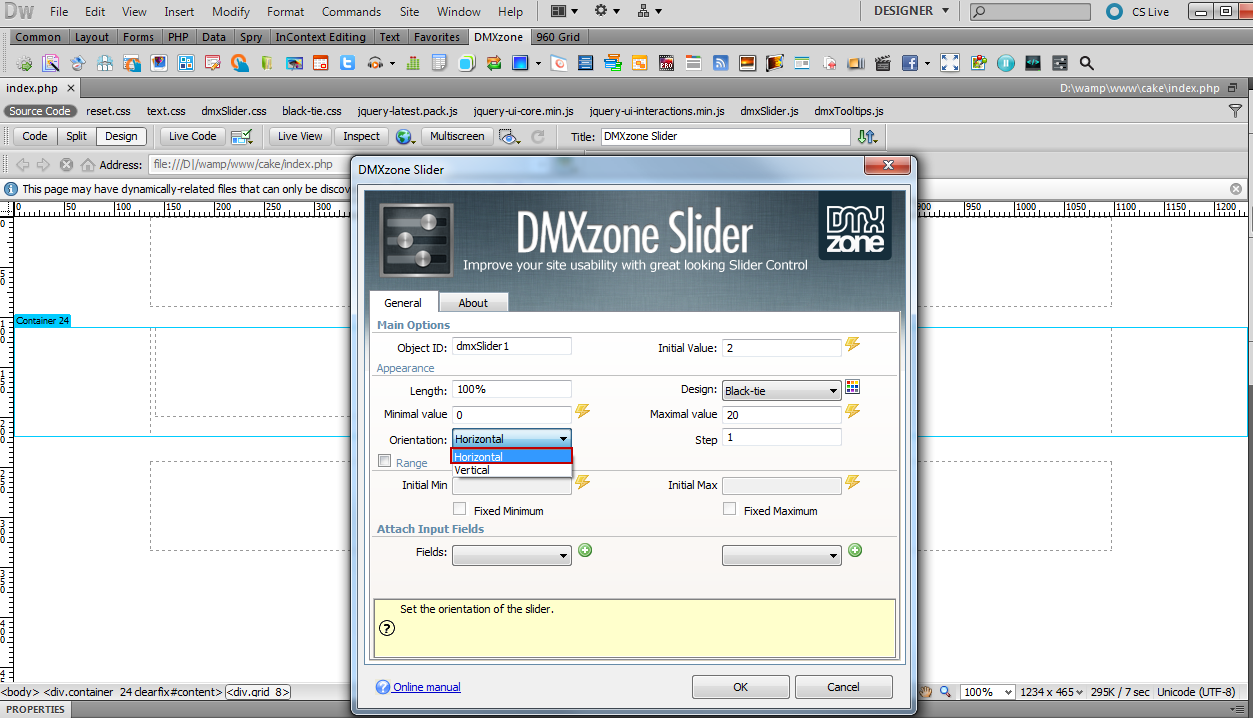
Task: Switch to the About tab in the dialog
Action: pos(473,303)
